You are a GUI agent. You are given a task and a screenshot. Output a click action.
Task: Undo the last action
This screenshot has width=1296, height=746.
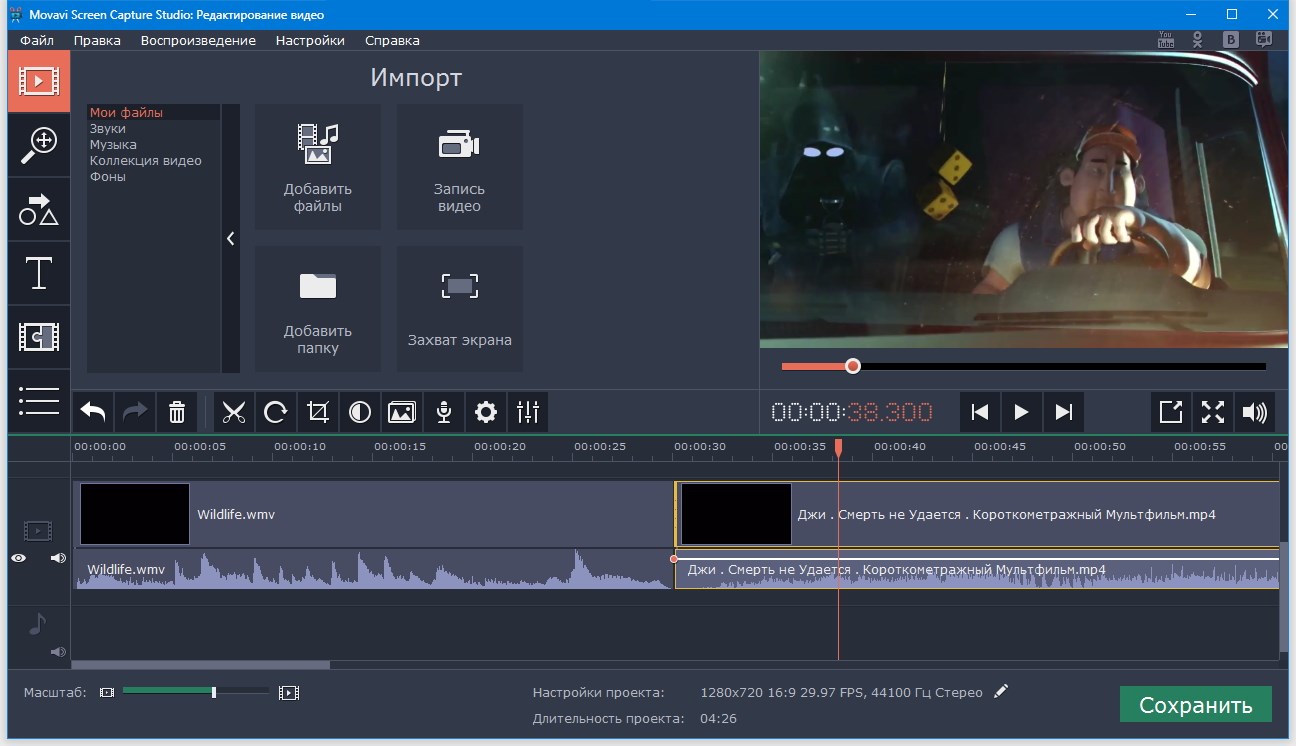(x=93, y=411)
